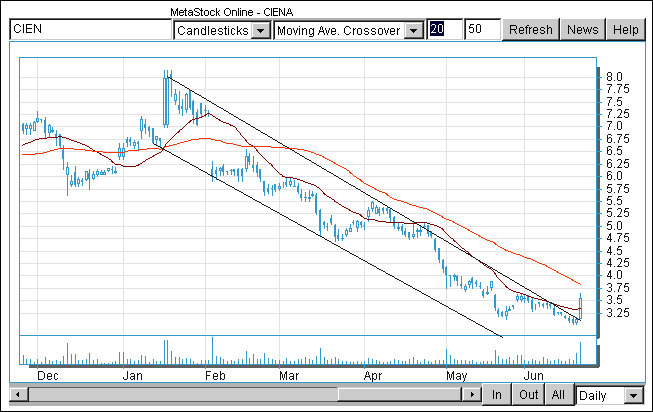Click the scrollbar right arrow
The width and height of the screenshot is (653, 412).
pyautogui.click(x=471, y=394)
